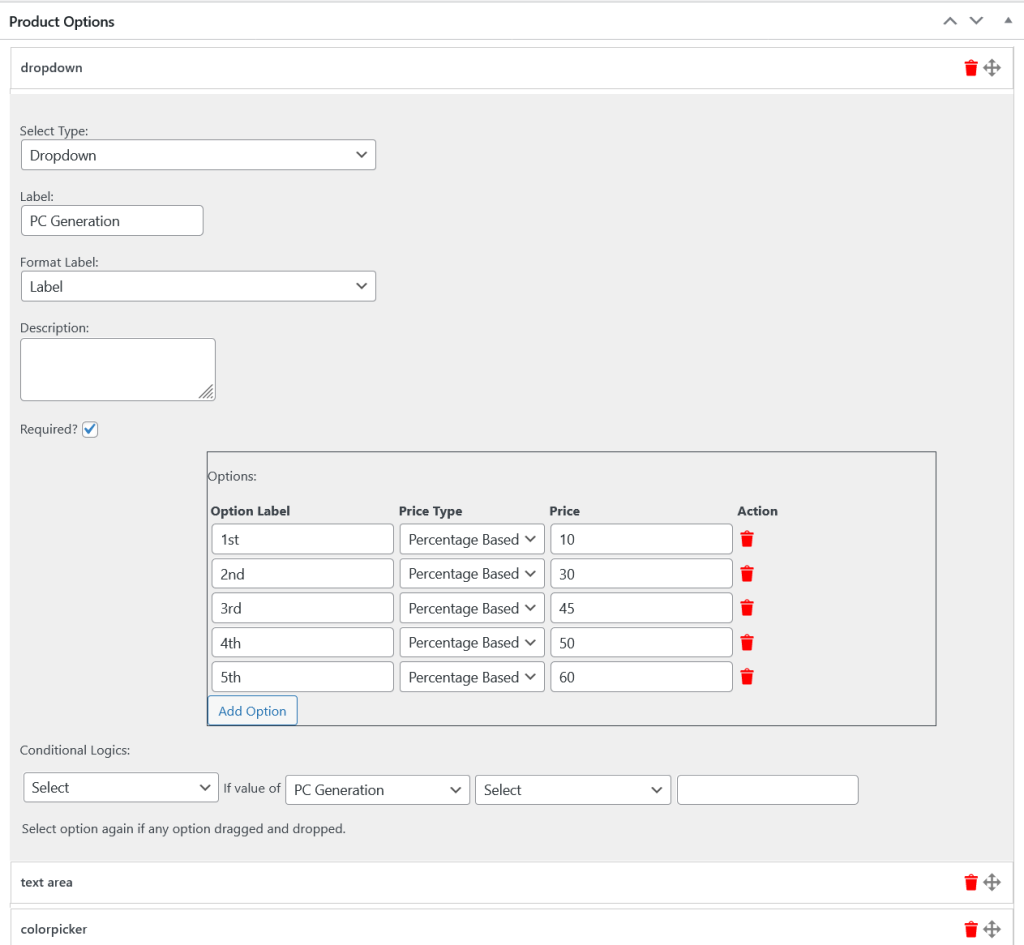Click the Add Option button
1024x945 pixels.
click(x=252, y=711)
